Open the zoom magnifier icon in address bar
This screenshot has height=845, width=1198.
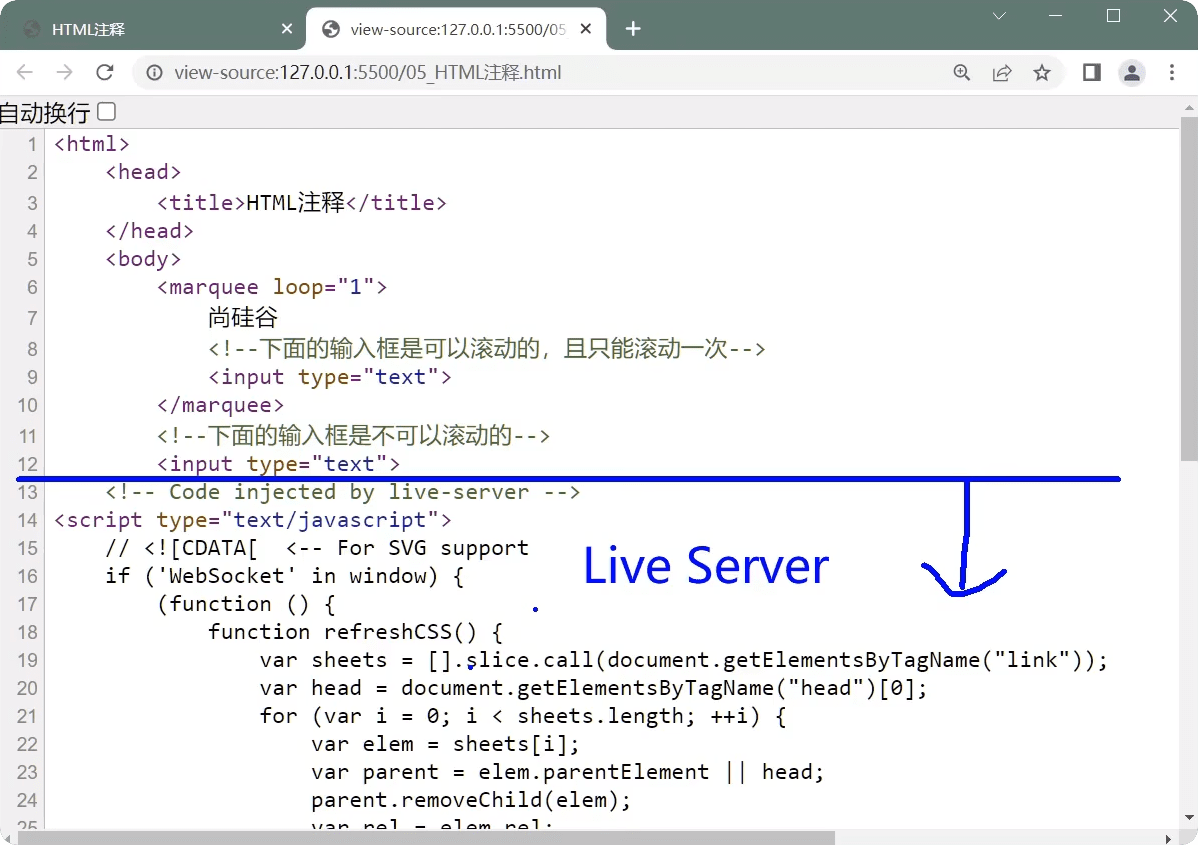(962, 73)
